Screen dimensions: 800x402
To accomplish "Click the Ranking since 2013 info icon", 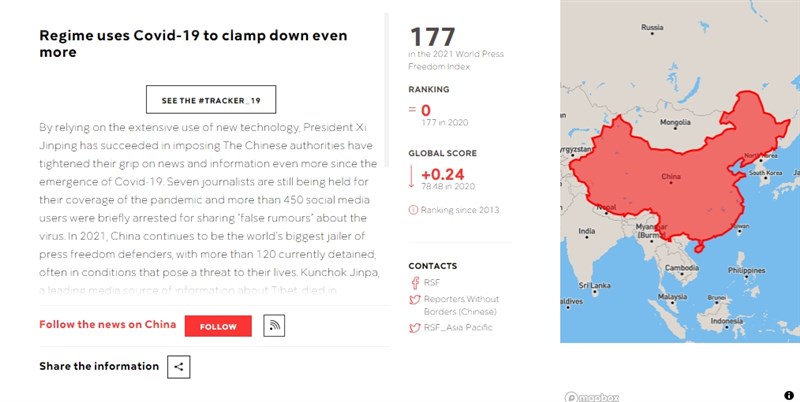I will click(x=413, y=210).
